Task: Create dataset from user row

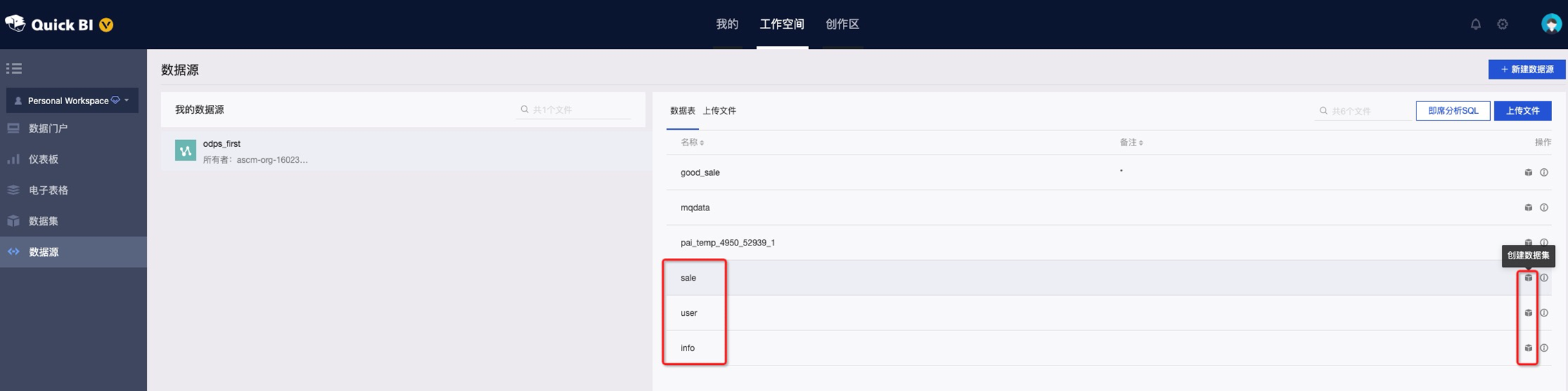Action: pos(1528,313)
